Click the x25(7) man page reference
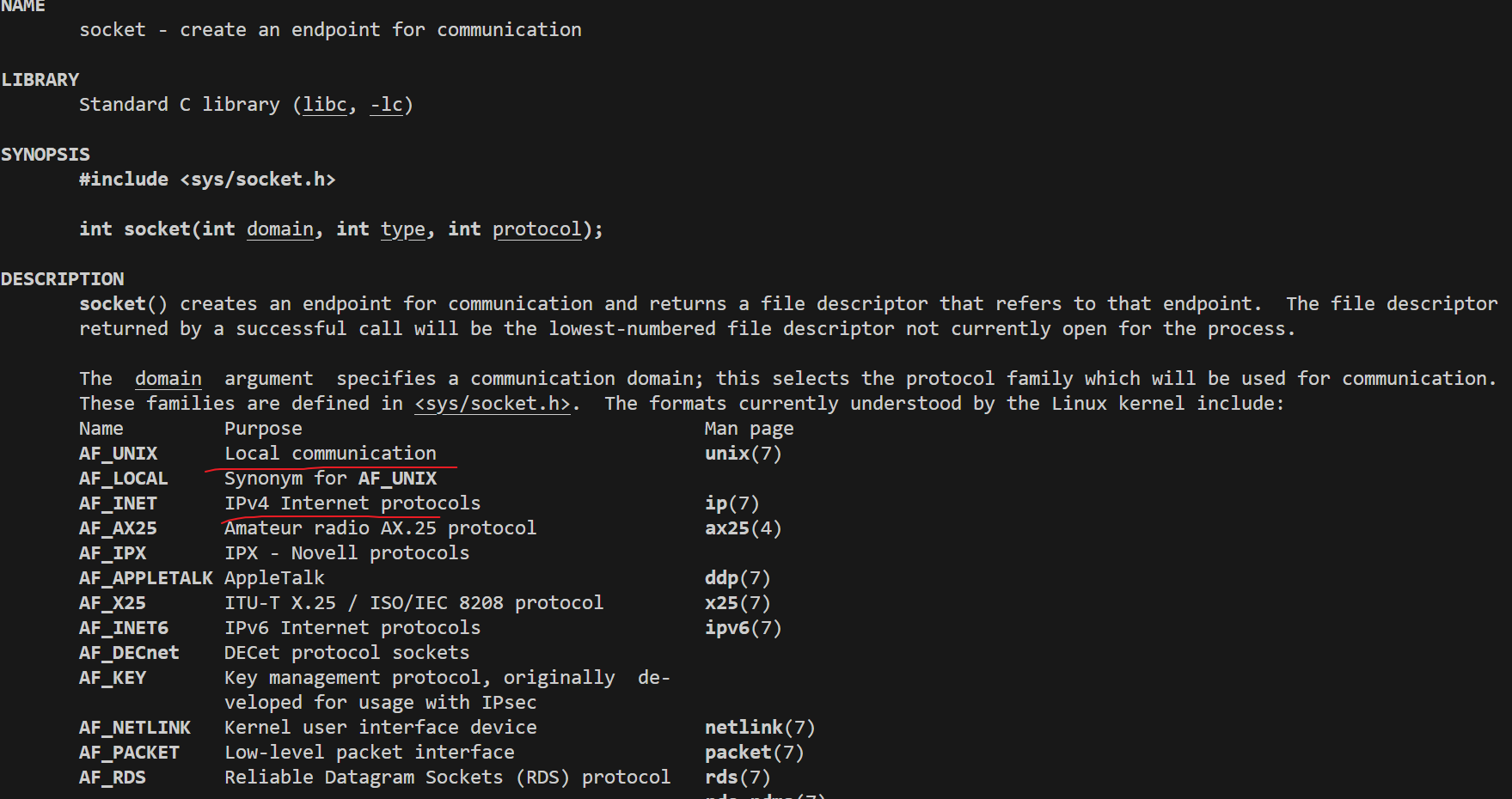 tap(738, 603)
